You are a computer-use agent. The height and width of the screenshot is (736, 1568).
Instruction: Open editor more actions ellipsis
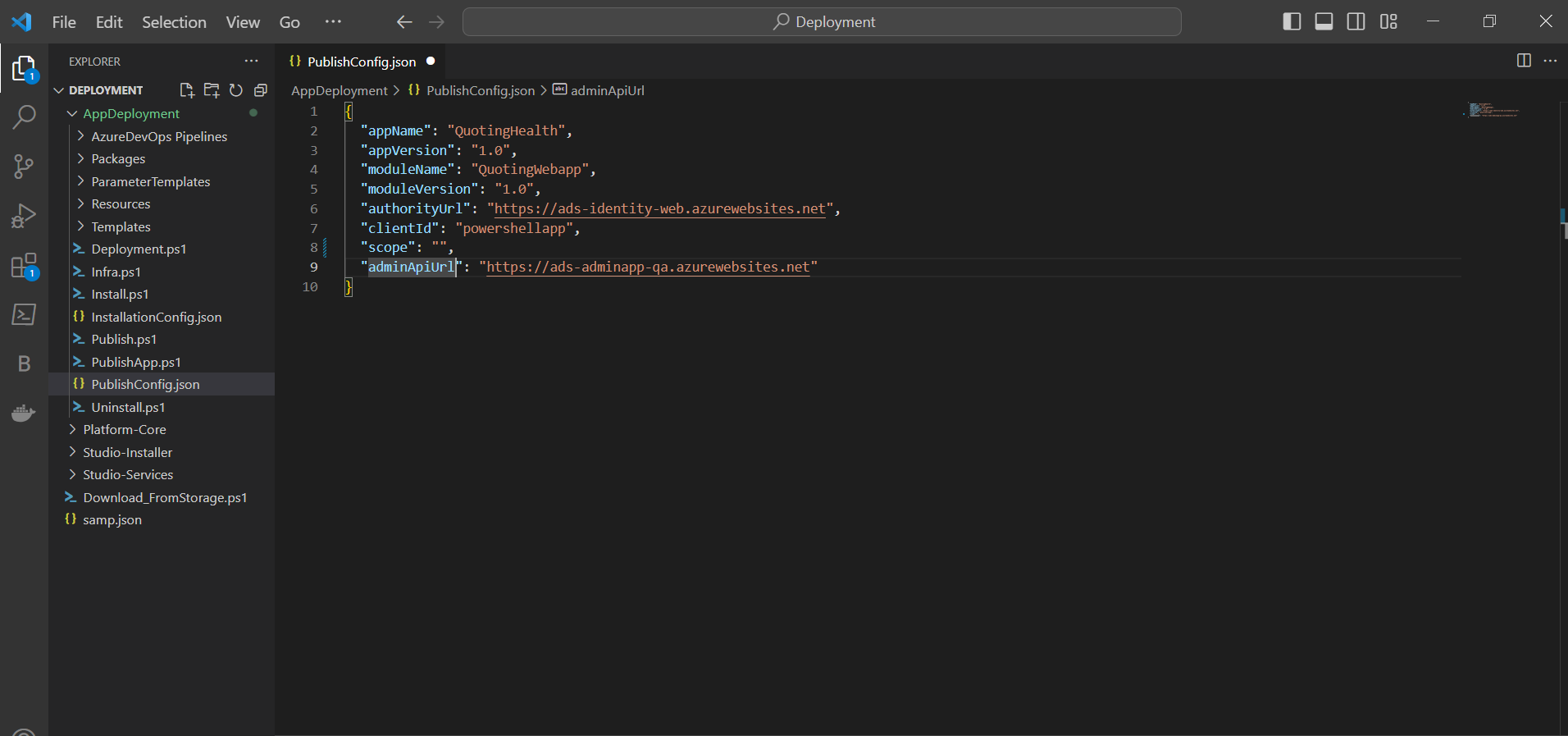(1550, 61)
